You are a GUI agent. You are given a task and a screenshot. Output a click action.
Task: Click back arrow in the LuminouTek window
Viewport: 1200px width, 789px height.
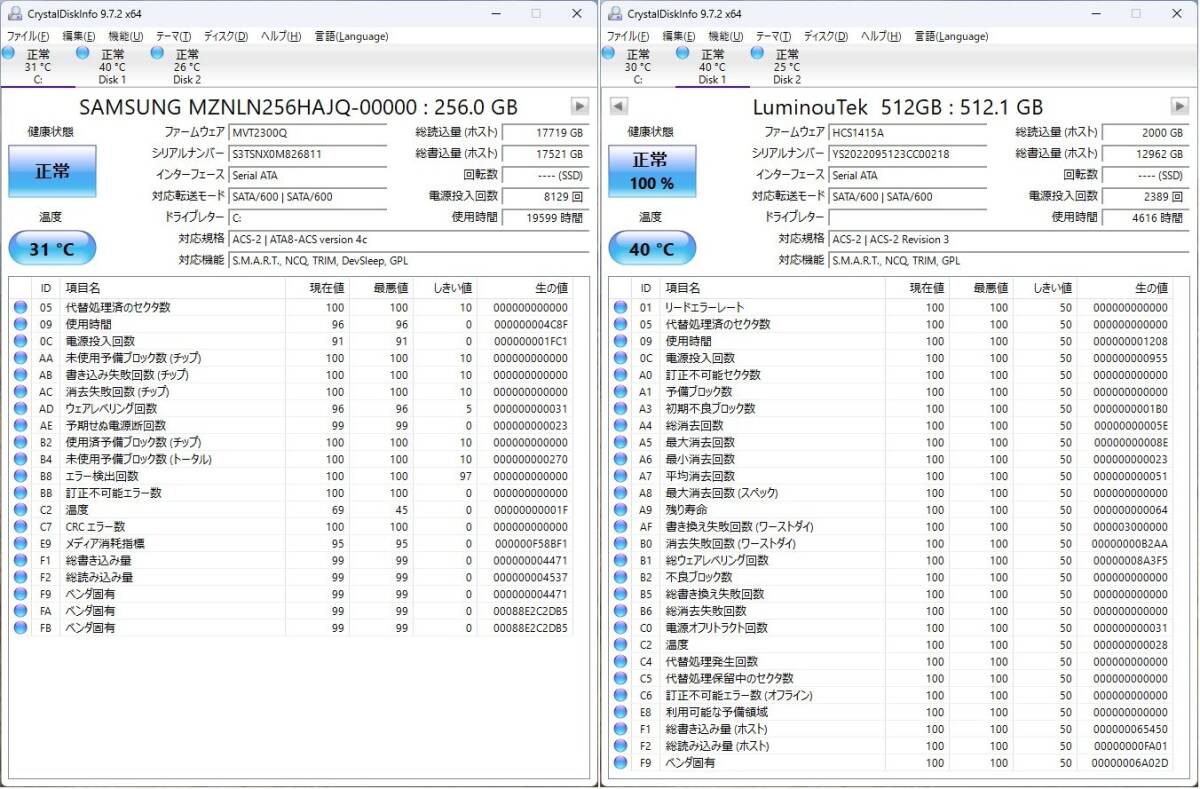click(x=620, y=107)
